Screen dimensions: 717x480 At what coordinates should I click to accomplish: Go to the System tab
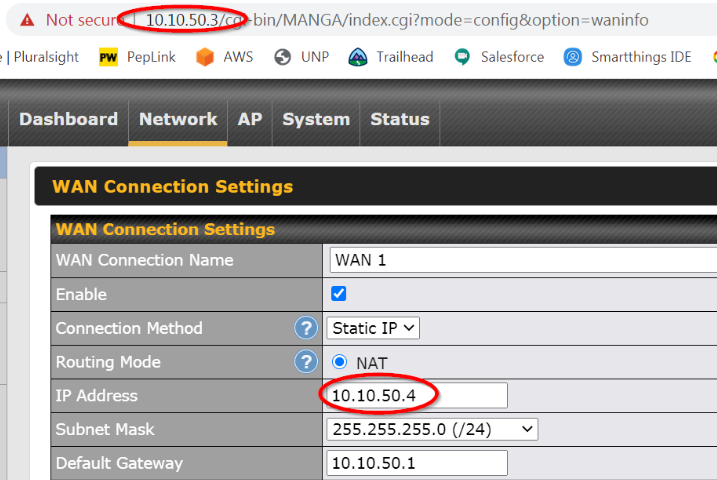point(315,119)
